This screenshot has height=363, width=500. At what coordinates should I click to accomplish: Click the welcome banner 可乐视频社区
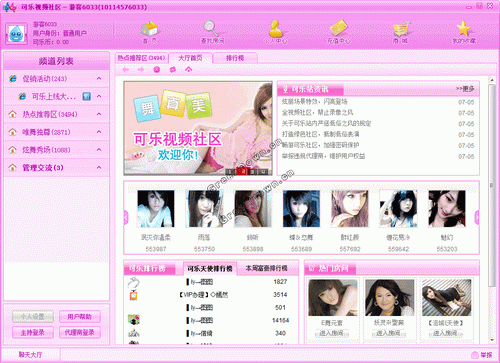[198, 128]
